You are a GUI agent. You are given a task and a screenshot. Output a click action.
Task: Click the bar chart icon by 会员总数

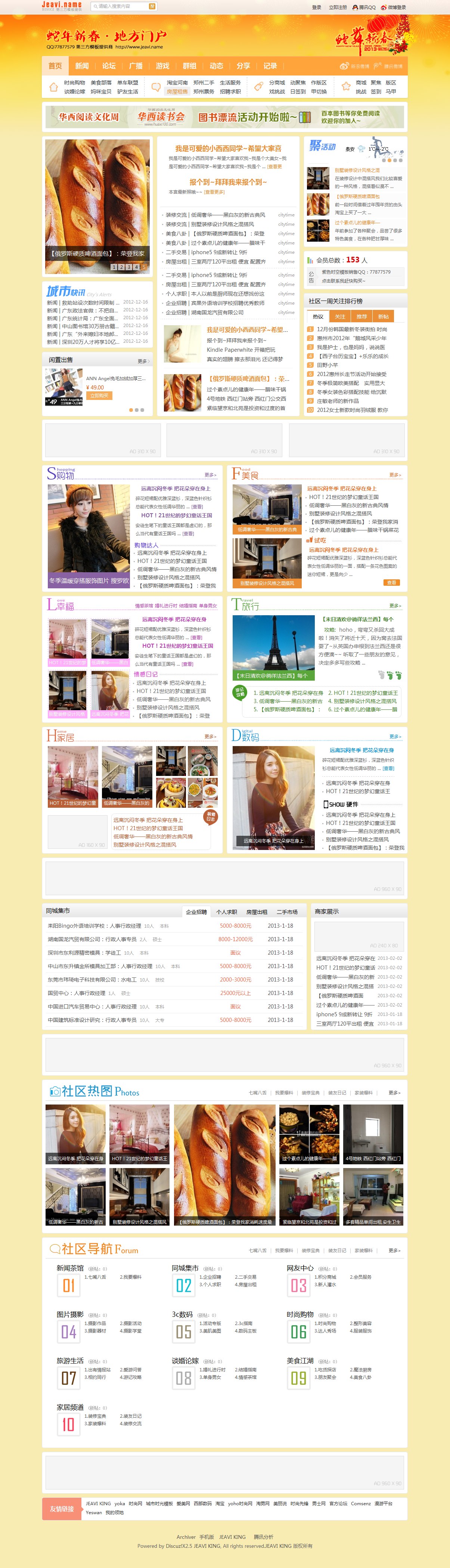pos(311,260)
